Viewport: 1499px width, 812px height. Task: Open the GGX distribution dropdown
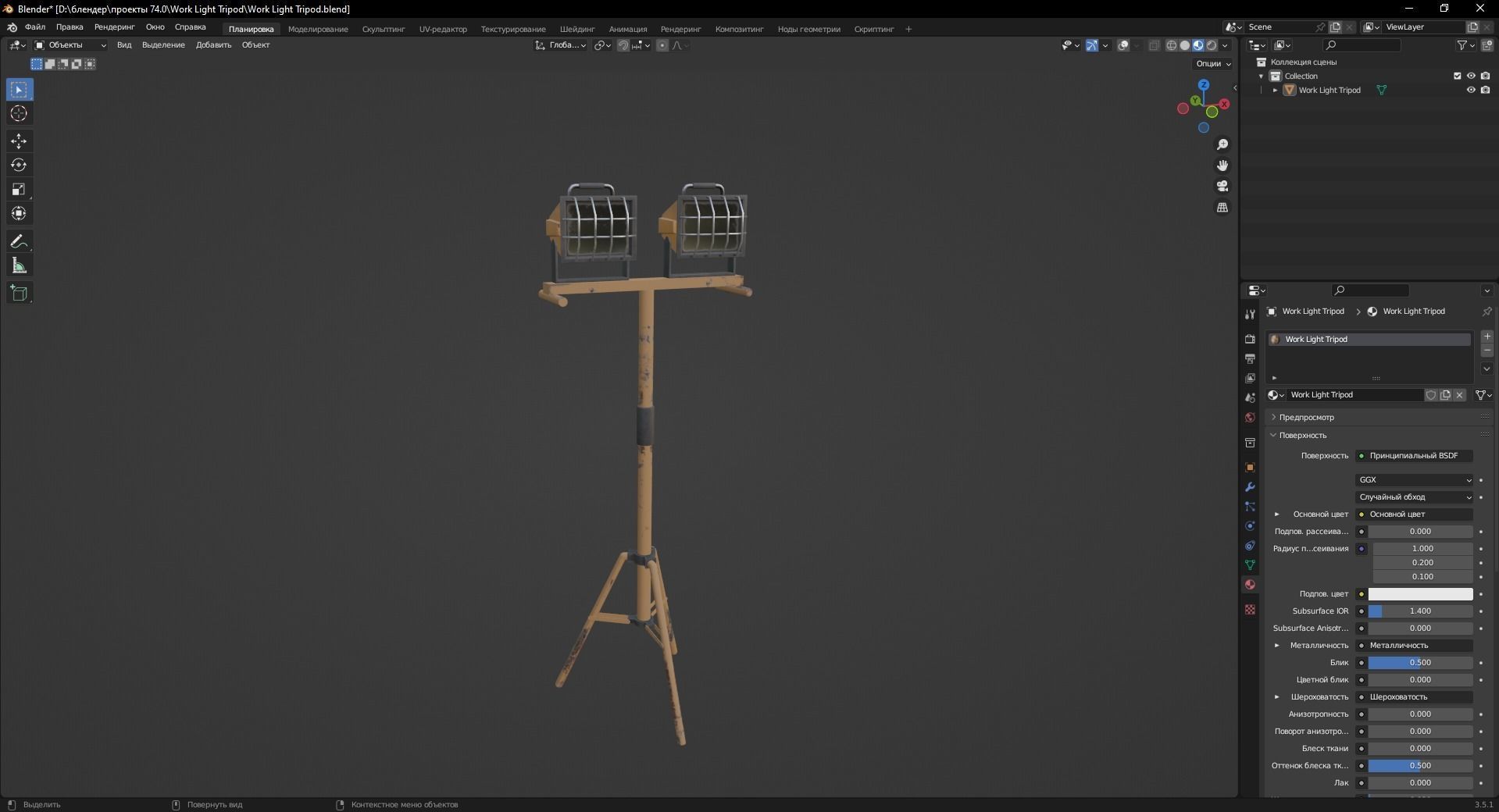tap(1414, 480)
